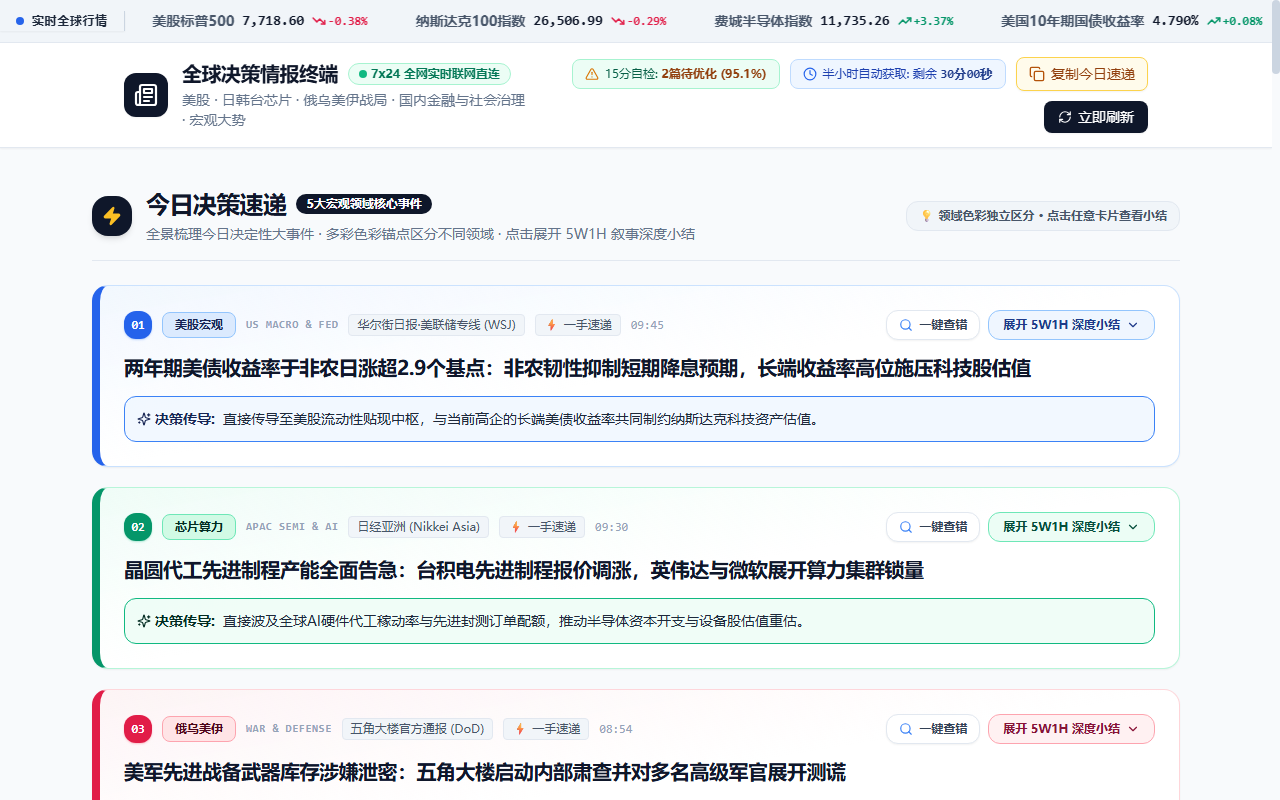Click the green 02 badge on 芯片算力 card
The image size is (1280, 800).
[x=138, y=527]
